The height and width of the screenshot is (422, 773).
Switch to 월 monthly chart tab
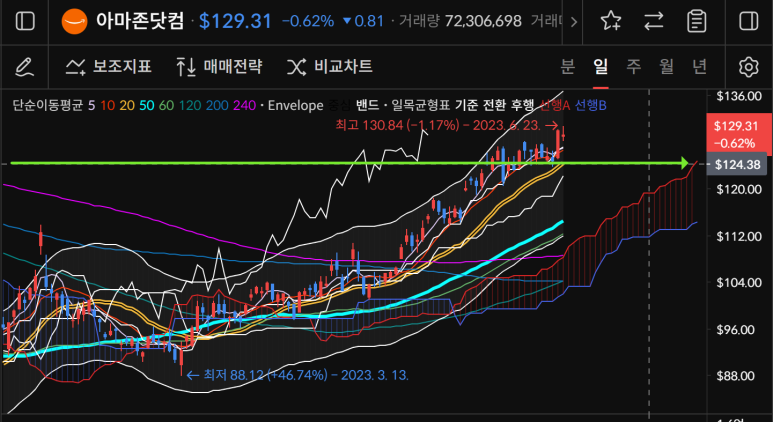point(667,66)
